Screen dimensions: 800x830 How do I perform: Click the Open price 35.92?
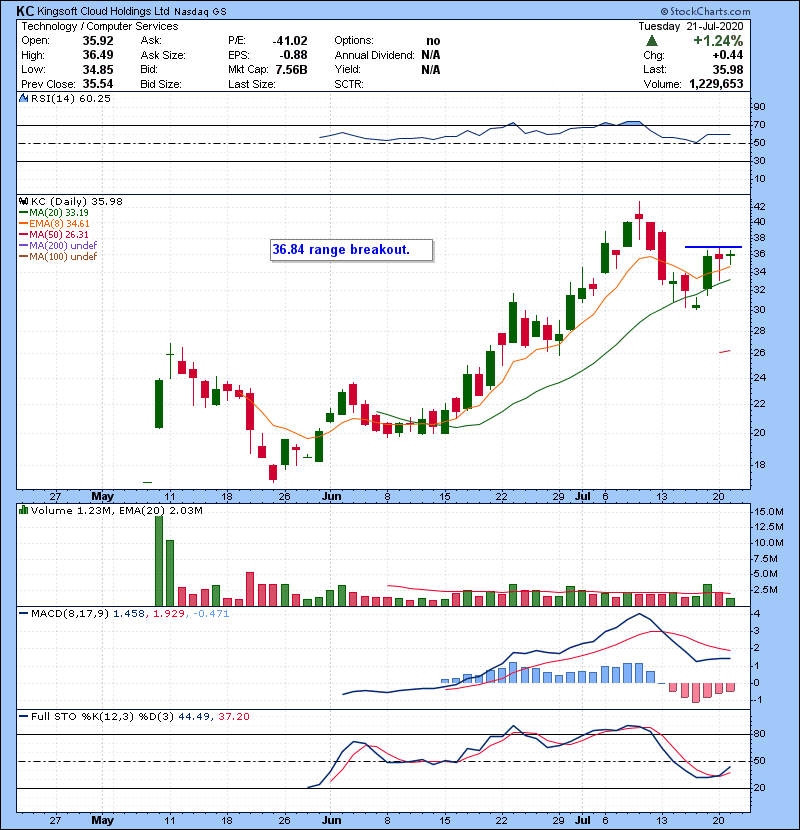[x=98, y=41]
